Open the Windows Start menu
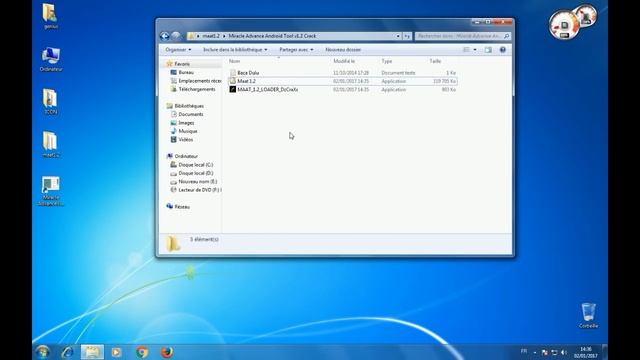Screen dimensions: 640x360 [x=42, y=352]
